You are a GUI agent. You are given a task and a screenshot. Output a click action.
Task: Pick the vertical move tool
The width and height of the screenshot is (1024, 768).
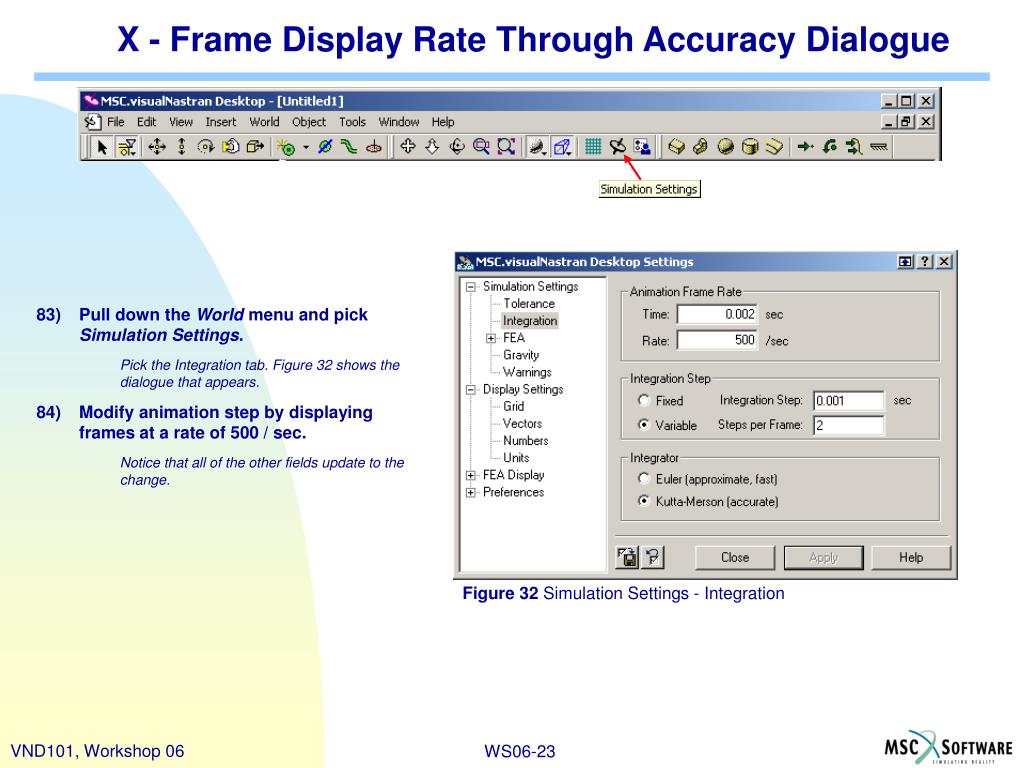pyautogui.click(x=182, y=147)
